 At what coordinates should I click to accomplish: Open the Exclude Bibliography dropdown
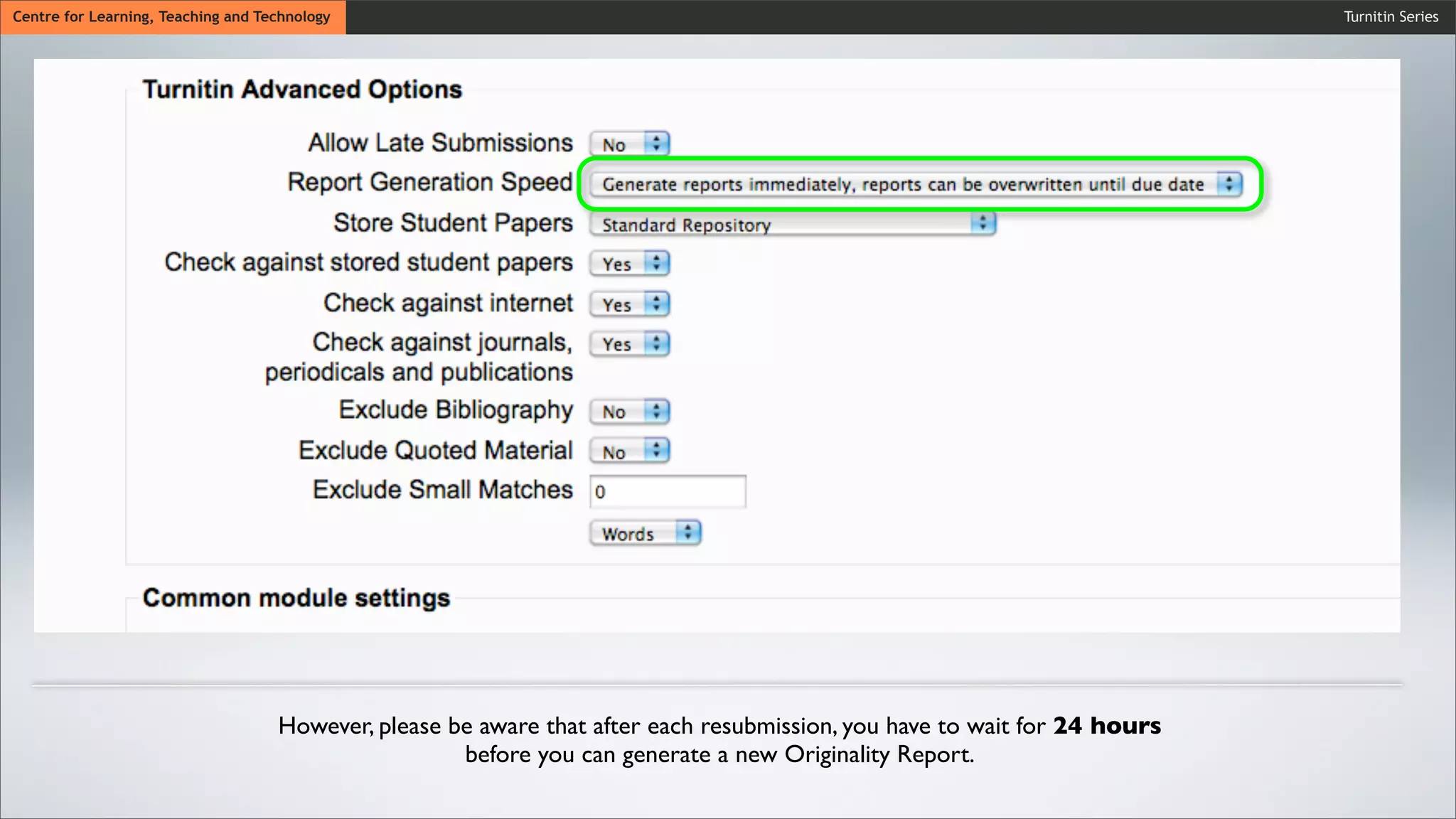click(x=630, y=412)
